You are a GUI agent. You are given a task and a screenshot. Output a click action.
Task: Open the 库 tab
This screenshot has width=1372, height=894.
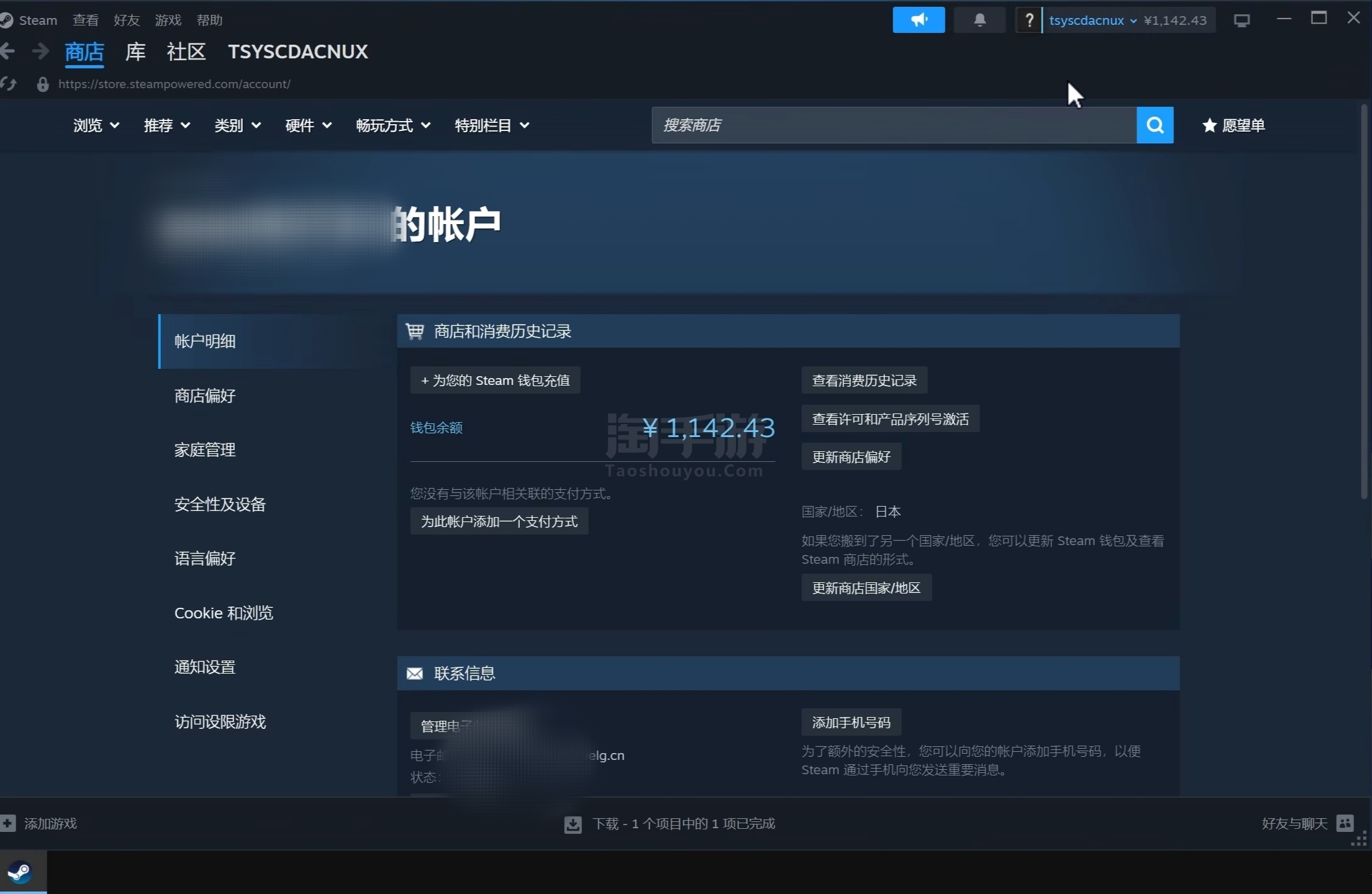coord(135,52)
